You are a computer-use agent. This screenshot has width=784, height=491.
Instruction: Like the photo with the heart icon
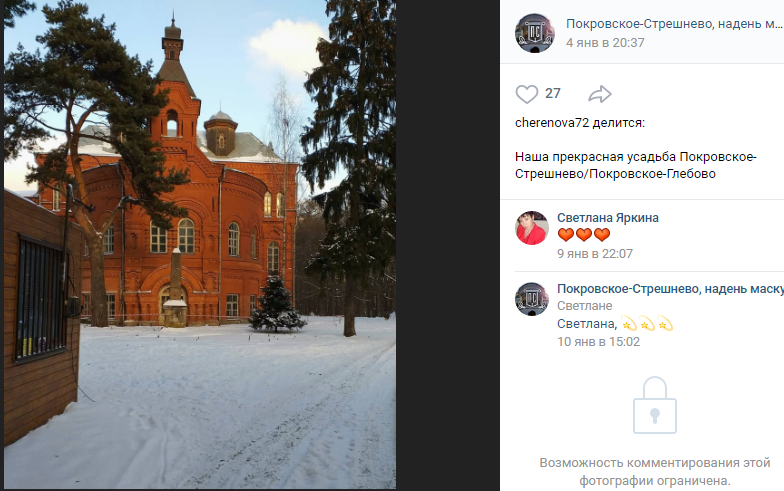click(x=526, y=94)
